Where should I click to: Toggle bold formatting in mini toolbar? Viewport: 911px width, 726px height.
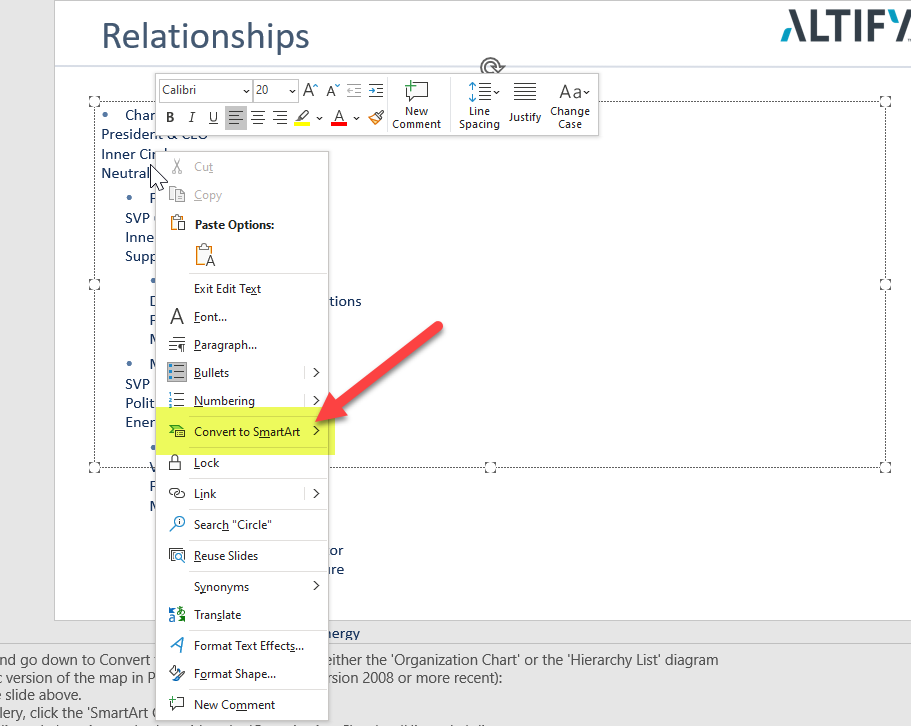tap(170, 118)
